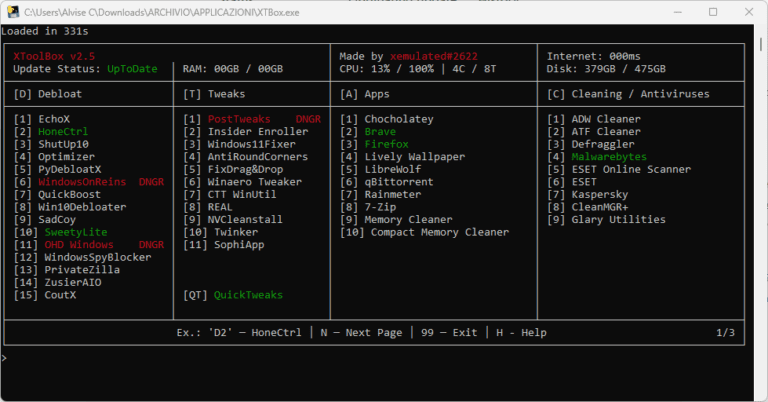Image resolution: width=768 pixels, height=402 pixels.
Task: Click the ESET entry numbered 6
Action: pos(572,182)
